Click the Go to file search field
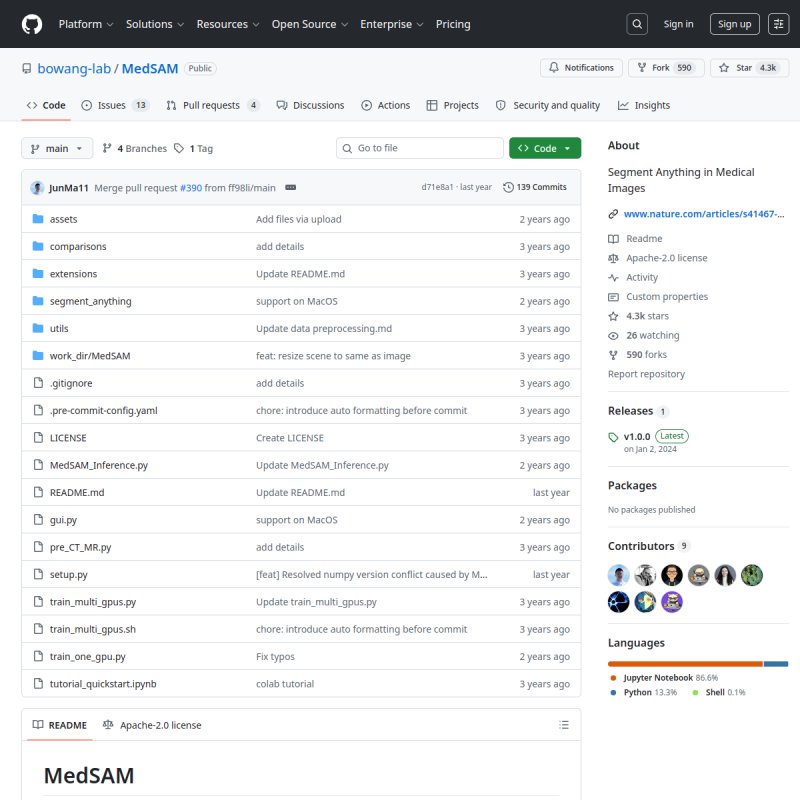 click(419, 148)
